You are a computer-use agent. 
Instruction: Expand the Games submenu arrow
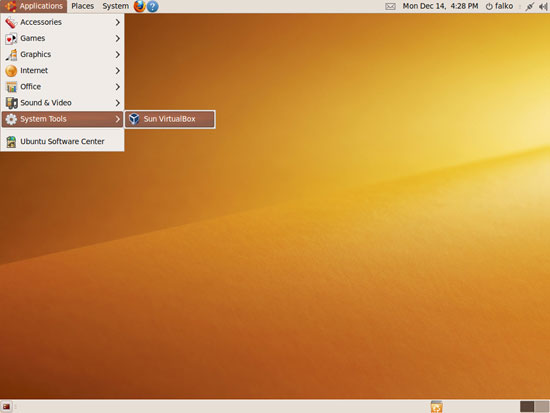[118, 38]
